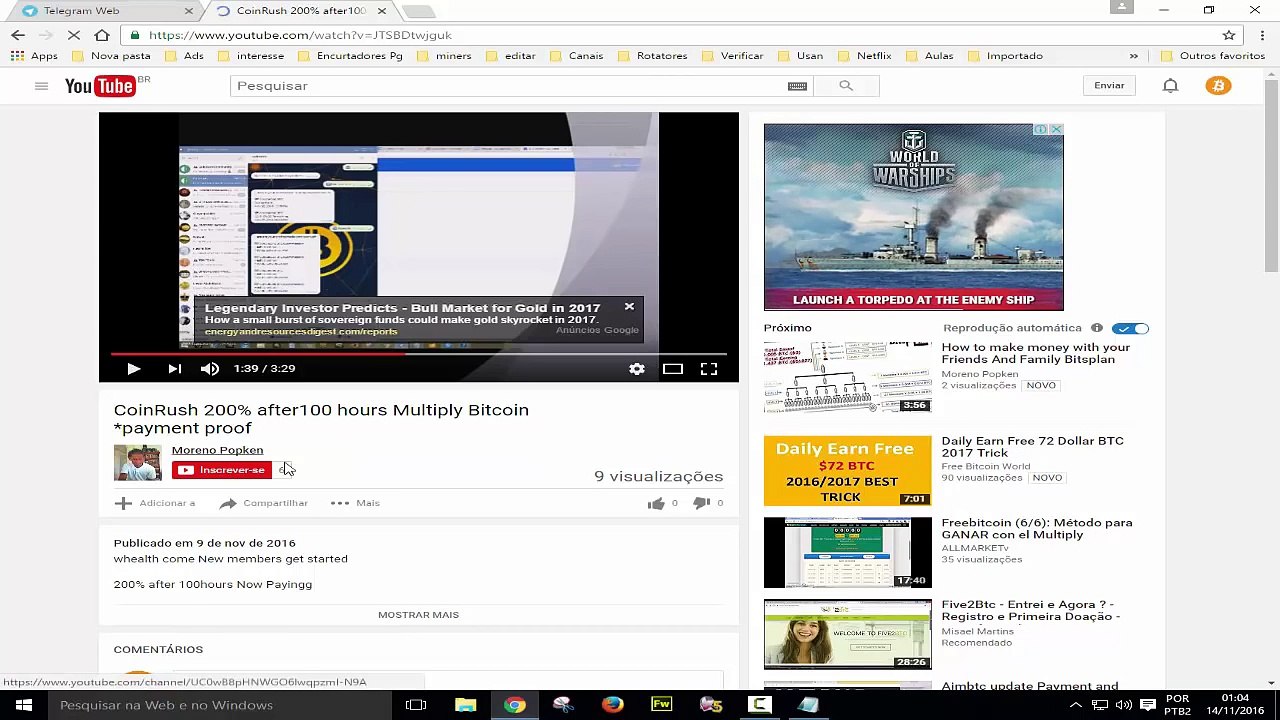Play the video
The width and height of the screenshot is (1280, 720).
tap(133, 369)
